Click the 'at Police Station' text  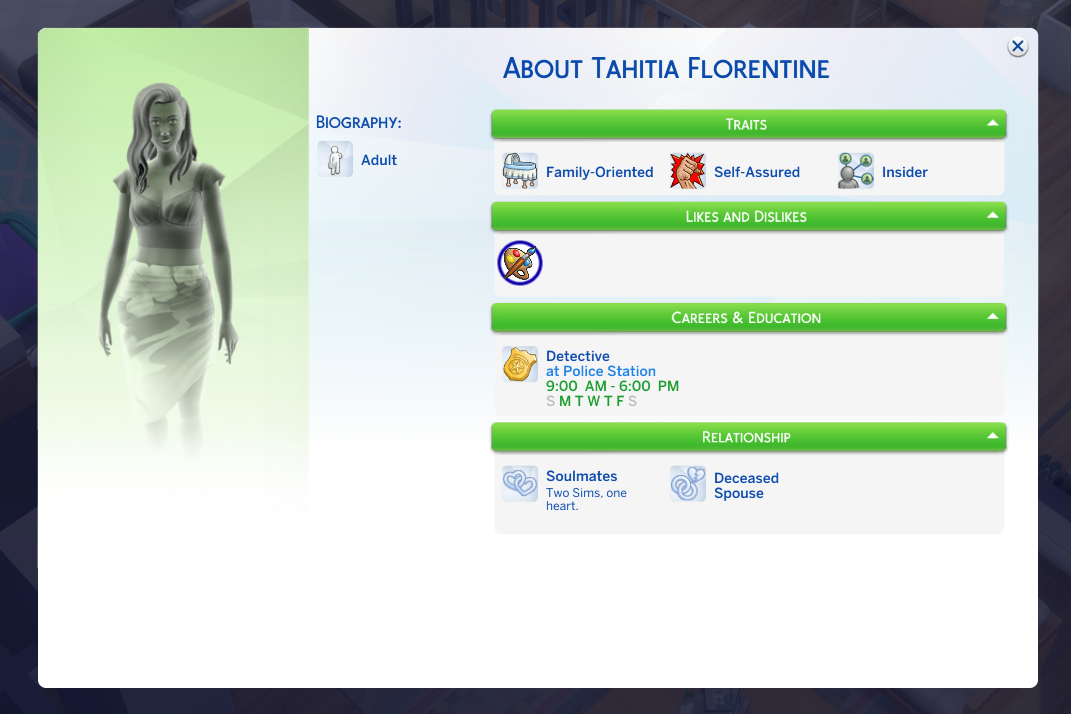601,371
